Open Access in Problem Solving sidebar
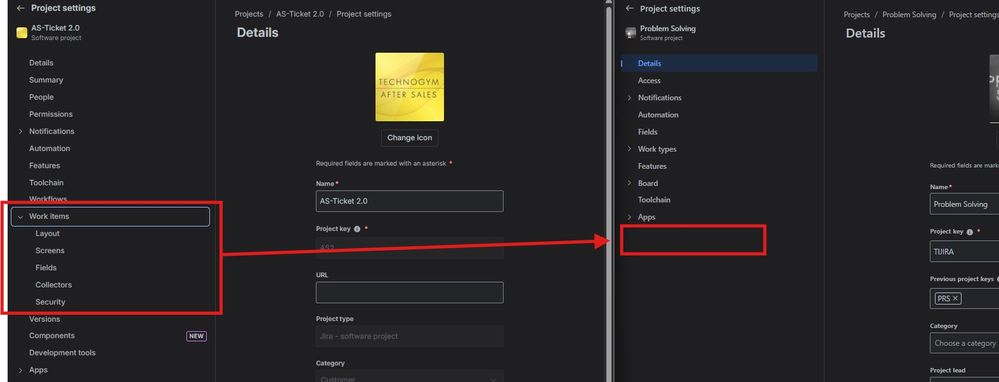The width and height of the screenshot is (999, 382). tap(649, 81)
